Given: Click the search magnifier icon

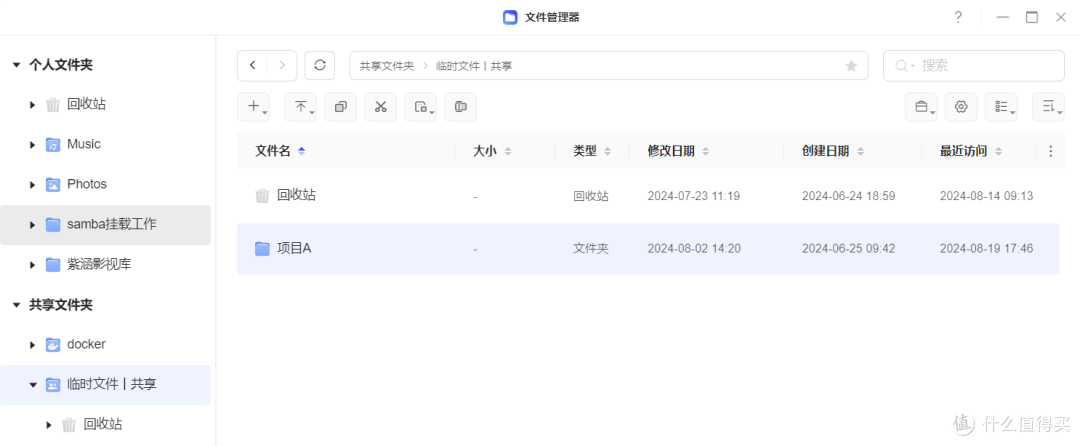Looking at the screenshot, I should pos(901,66).
